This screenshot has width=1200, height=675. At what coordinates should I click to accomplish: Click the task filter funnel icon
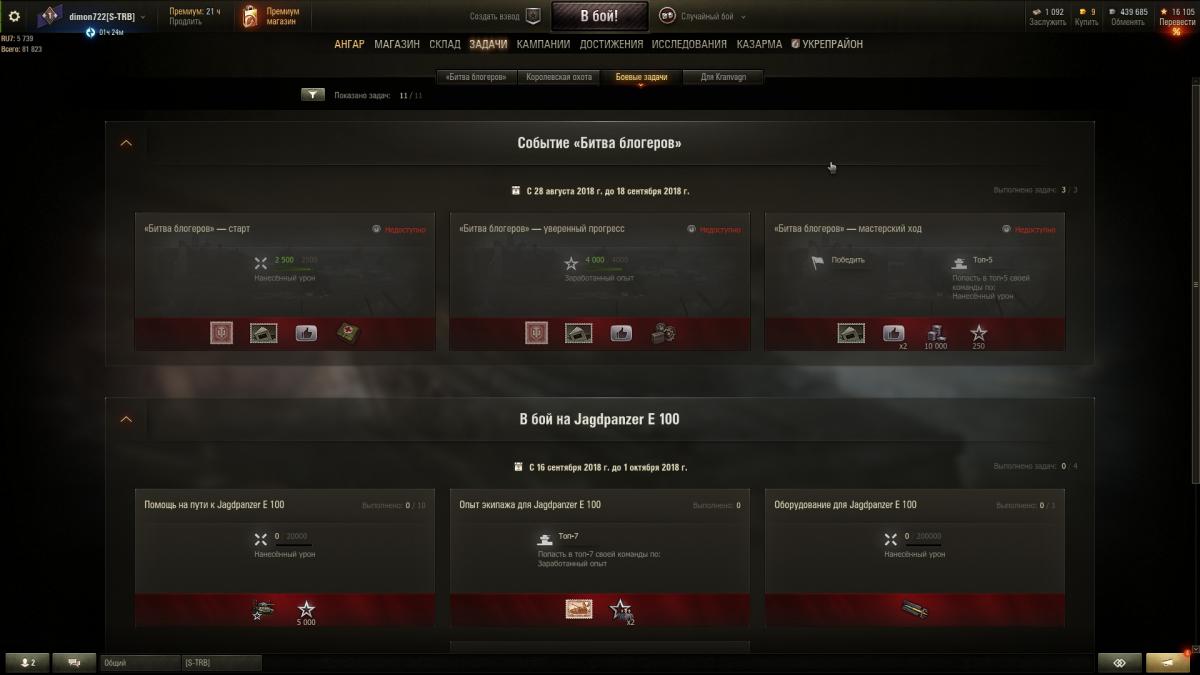click(313, 95)
